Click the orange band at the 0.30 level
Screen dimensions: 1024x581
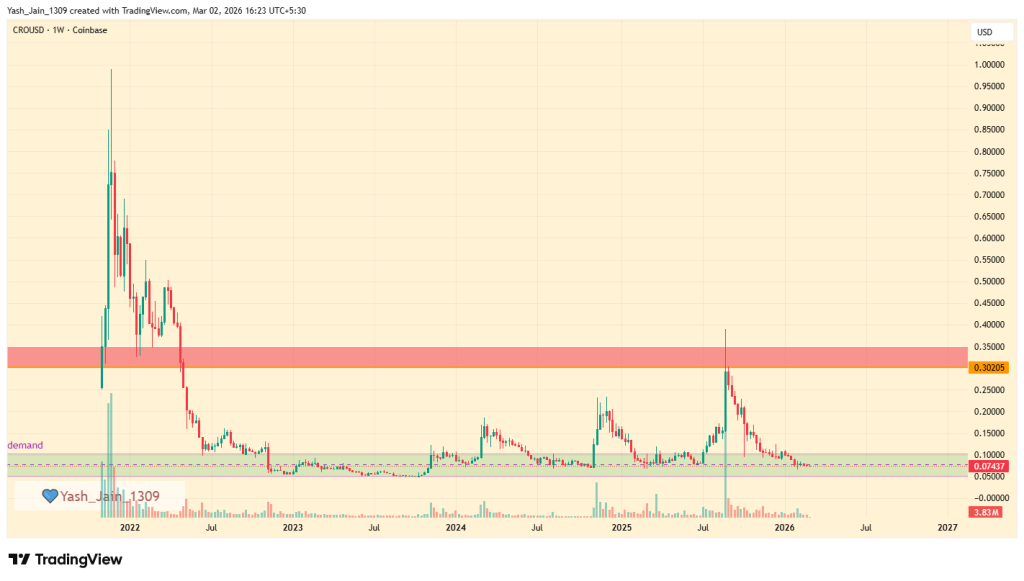pos(500,370)
